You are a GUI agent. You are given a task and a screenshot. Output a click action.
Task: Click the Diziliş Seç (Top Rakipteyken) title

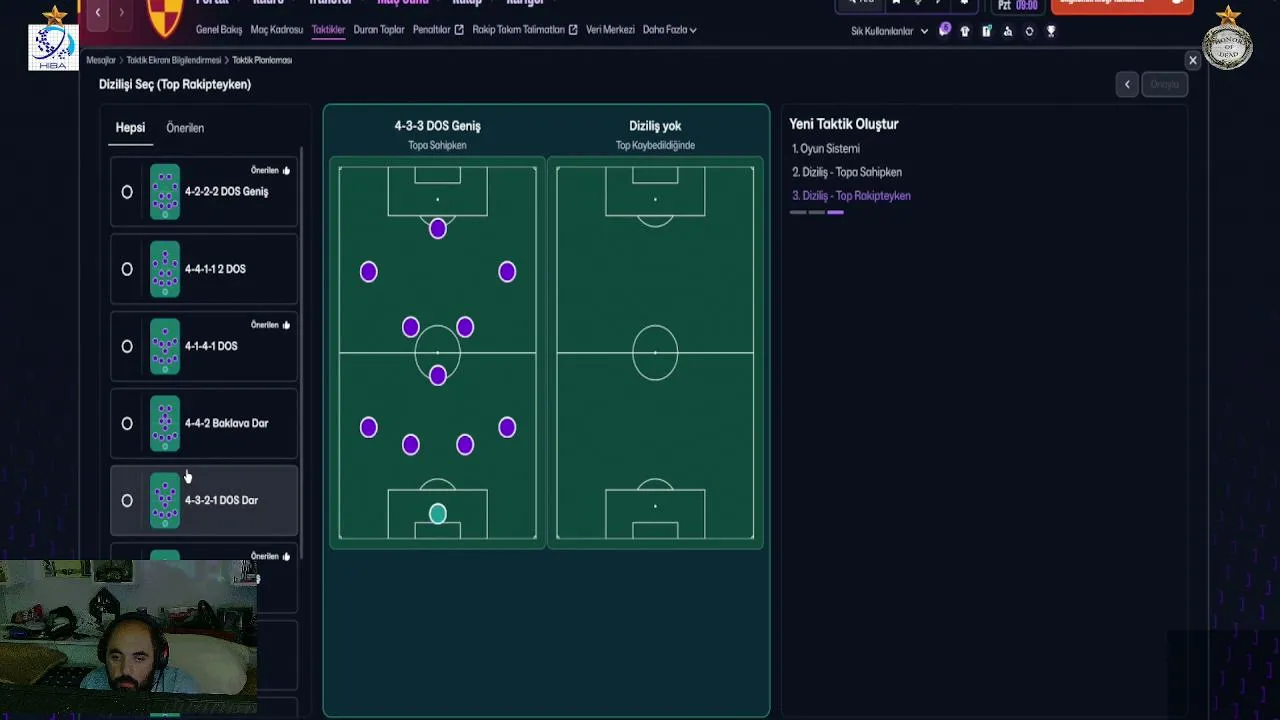tap(175, 84)
